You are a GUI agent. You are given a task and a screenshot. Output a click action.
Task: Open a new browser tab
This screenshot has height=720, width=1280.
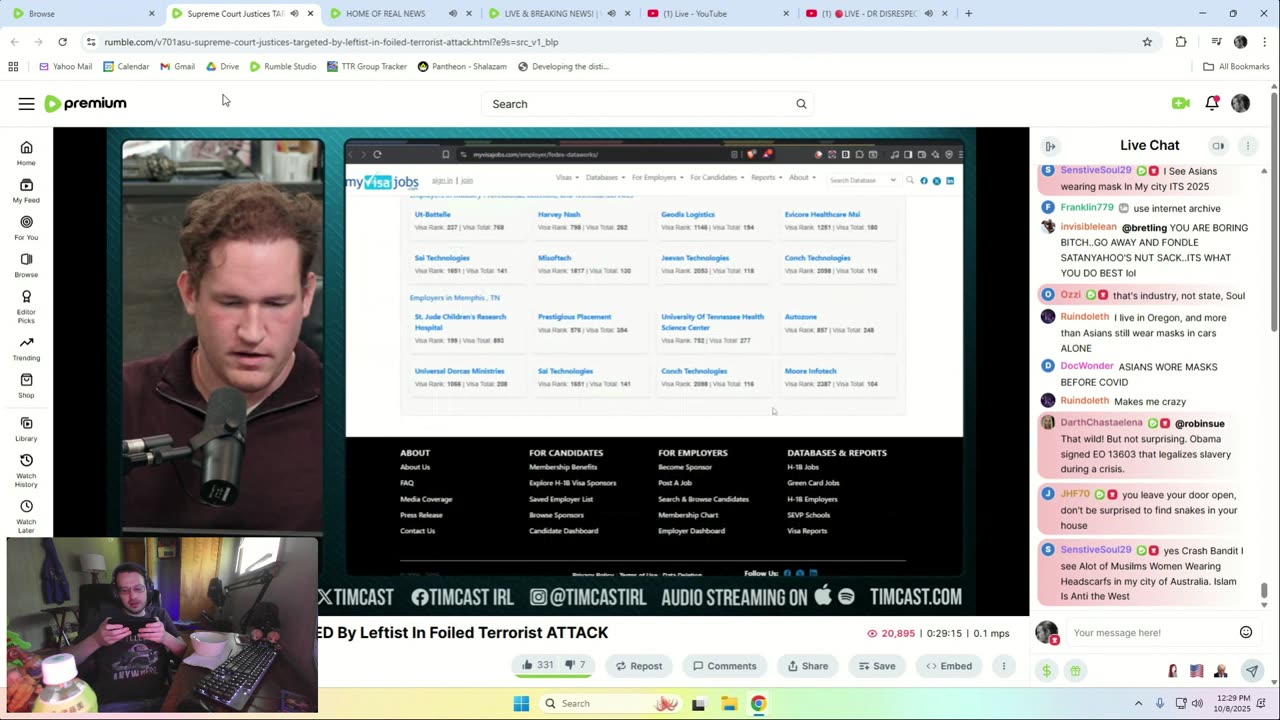[968, 14]
